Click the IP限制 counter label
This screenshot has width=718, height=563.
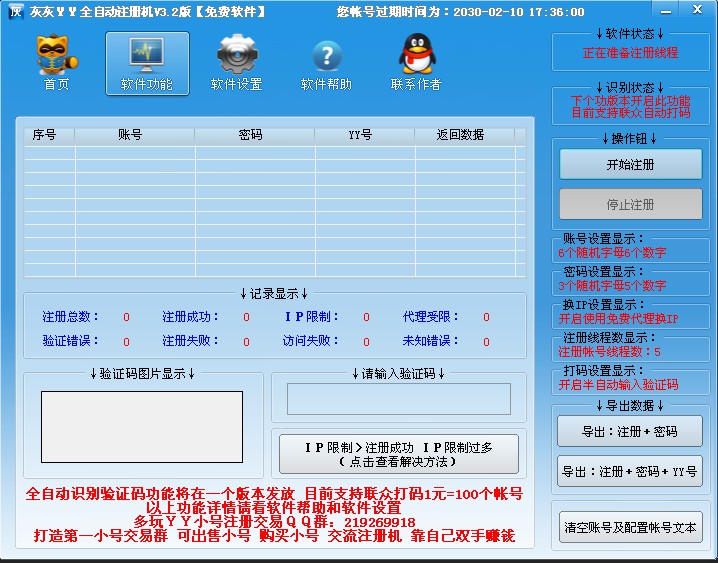click(x=311, y=316)
